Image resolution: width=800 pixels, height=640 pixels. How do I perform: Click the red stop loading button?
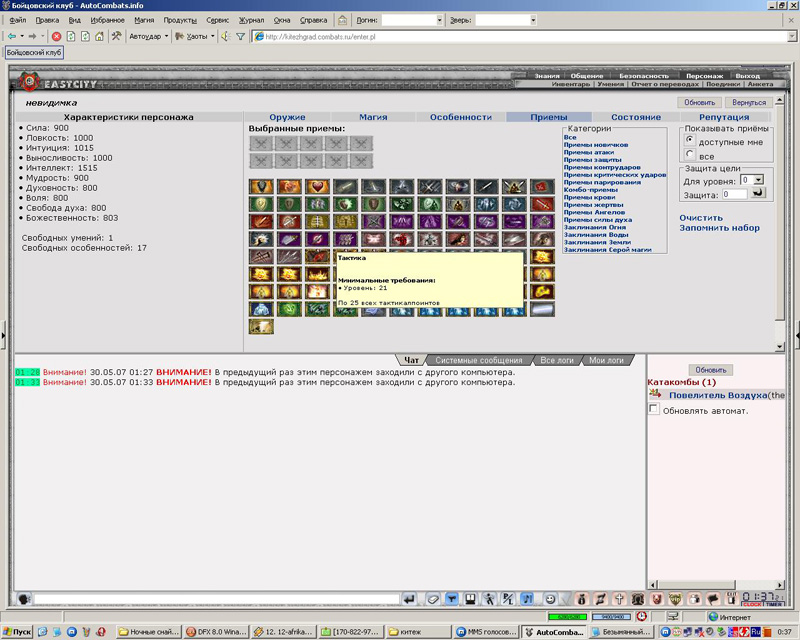coord(57,36)
